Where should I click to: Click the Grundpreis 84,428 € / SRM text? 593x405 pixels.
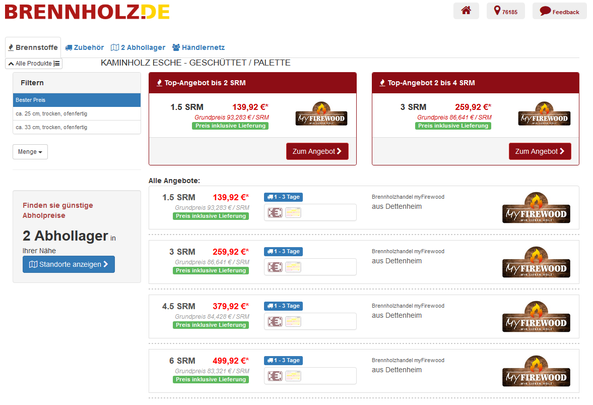pos(212,317)
